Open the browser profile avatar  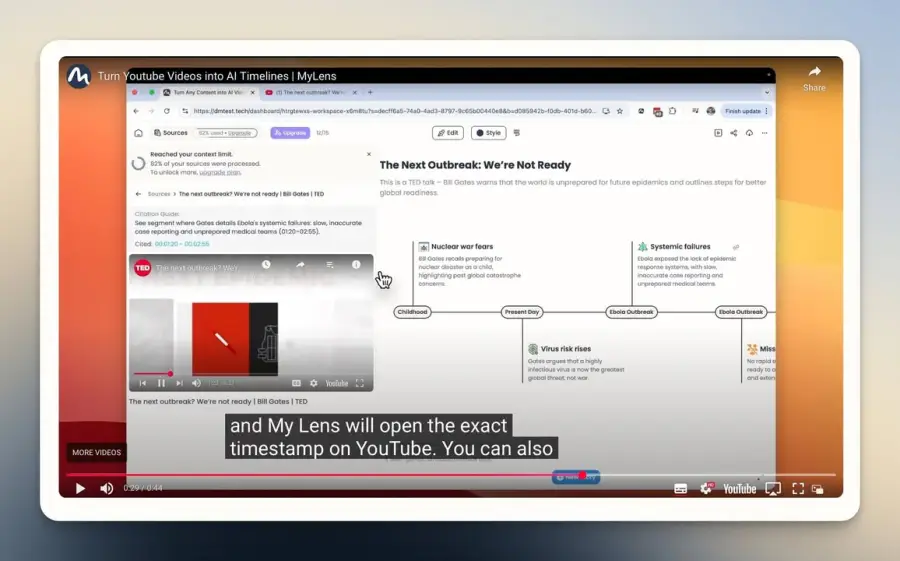pos(711,111)
